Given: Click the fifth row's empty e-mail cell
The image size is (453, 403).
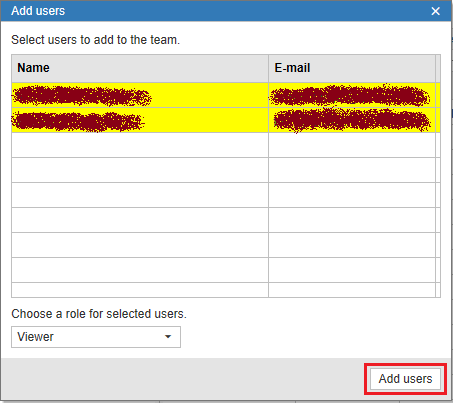Looking at the screenshot, I should tap(352, 195).
